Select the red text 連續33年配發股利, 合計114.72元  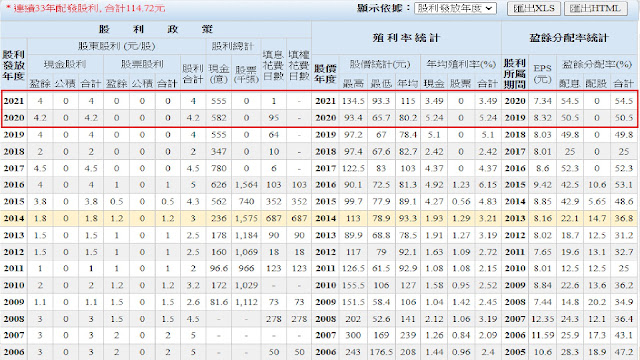click(89, 8)
